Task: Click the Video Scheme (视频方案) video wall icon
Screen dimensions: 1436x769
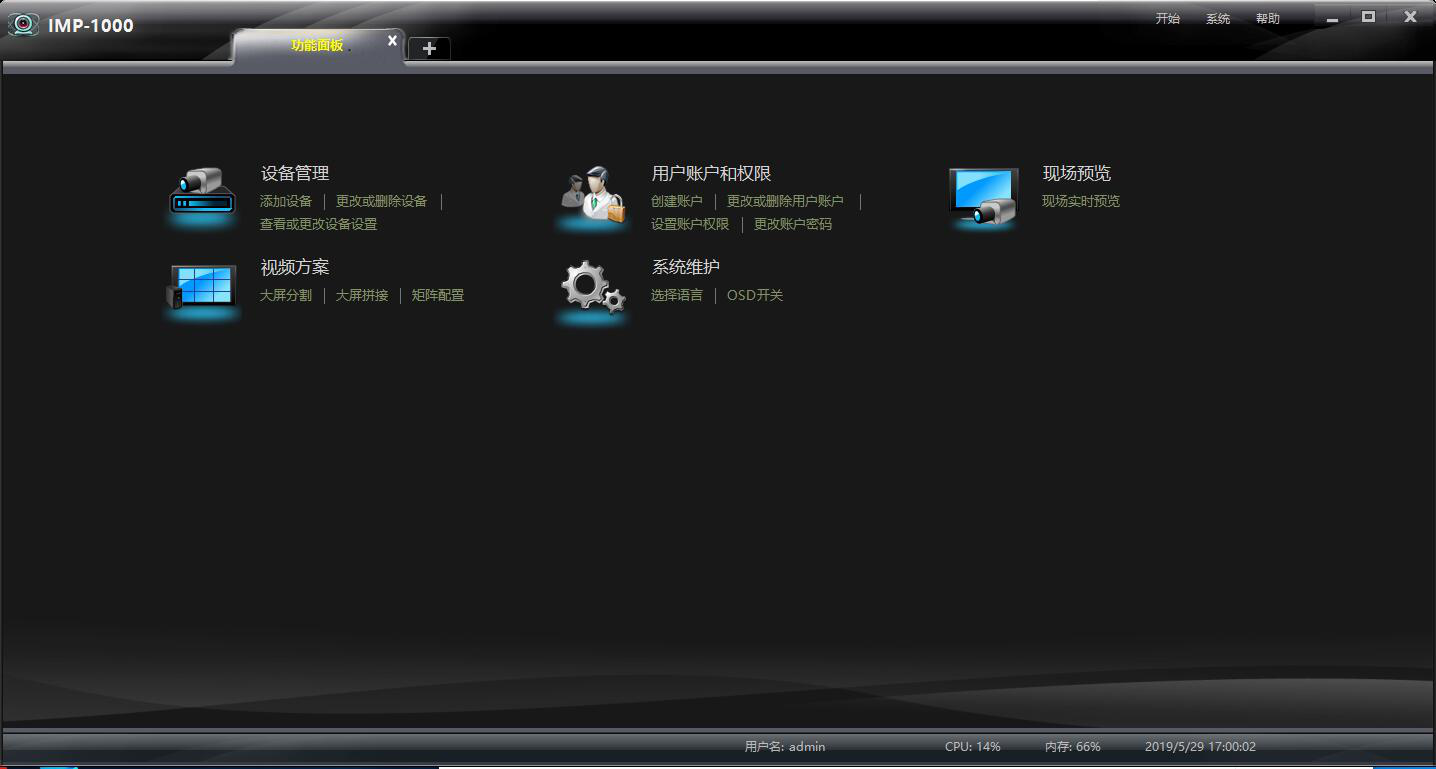Action: tap(202, 286)
